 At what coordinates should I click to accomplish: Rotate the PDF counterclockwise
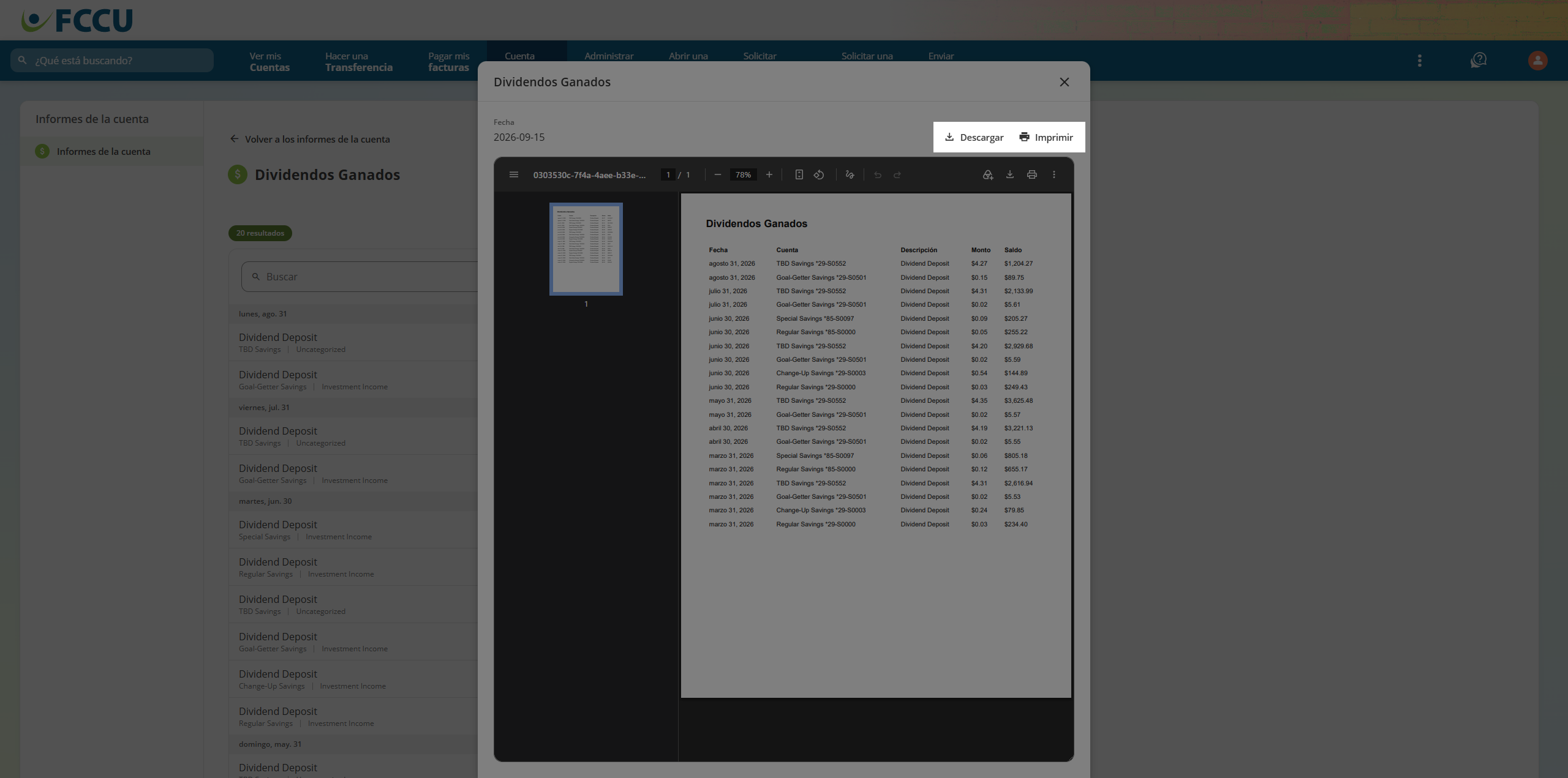[x=819, y=175]
